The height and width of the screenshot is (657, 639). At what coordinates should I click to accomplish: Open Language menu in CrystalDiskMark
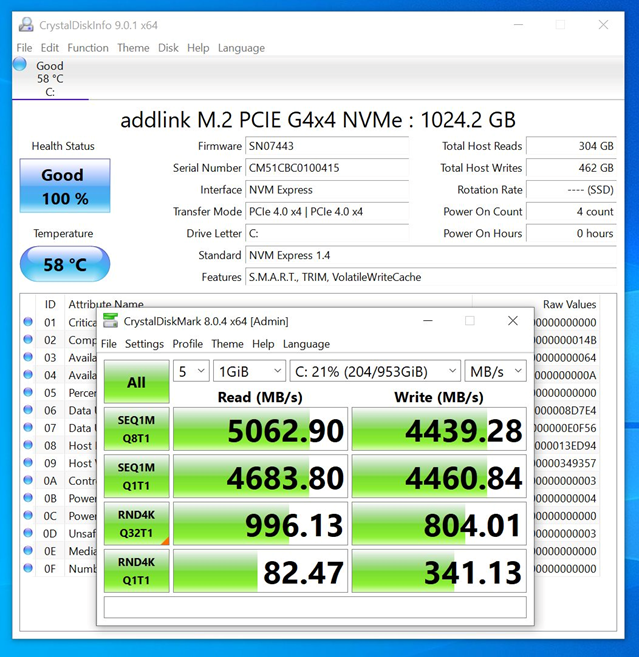(x=306, y=344)
